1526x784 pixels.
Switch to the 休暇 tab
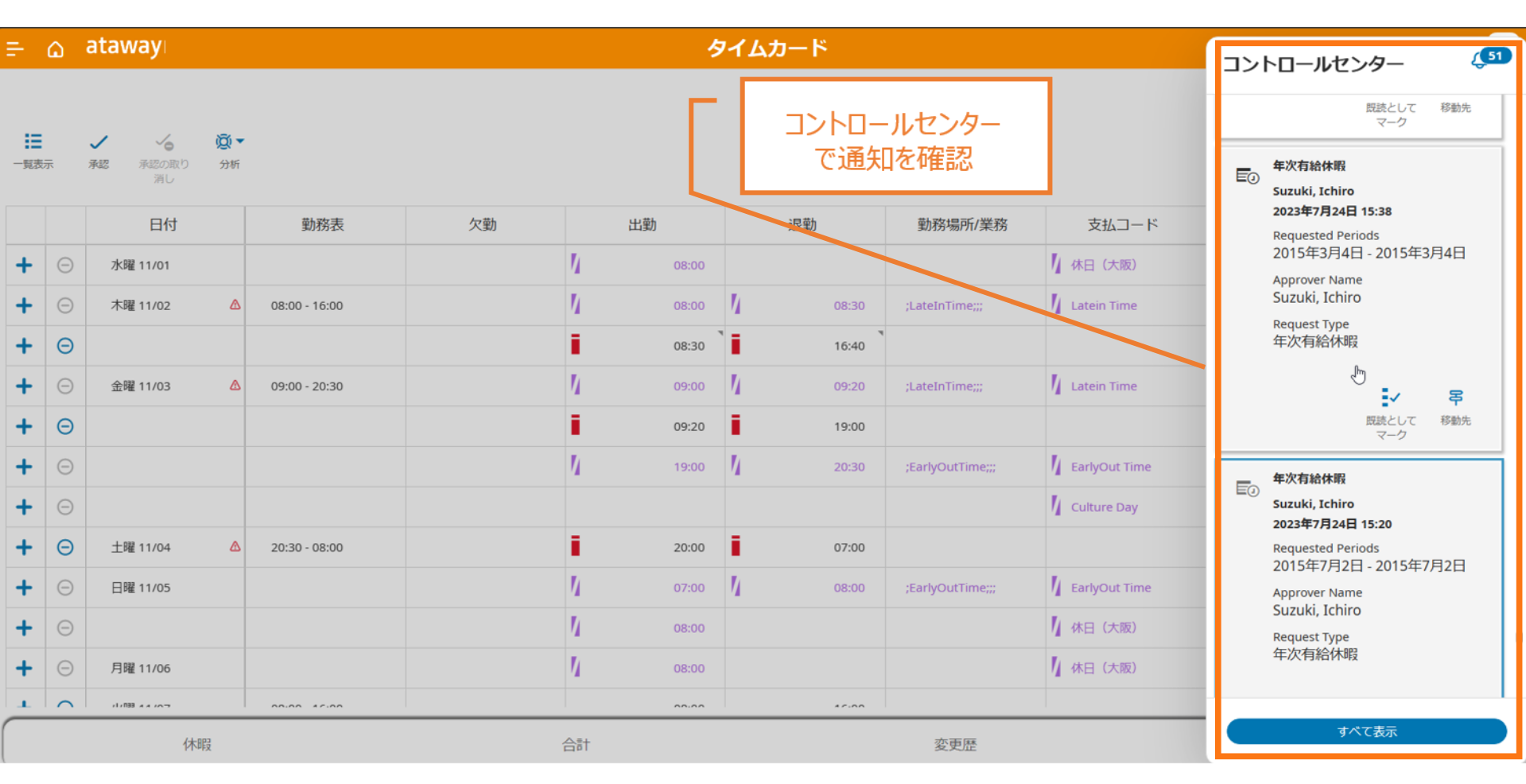click(x=197, y=744)
